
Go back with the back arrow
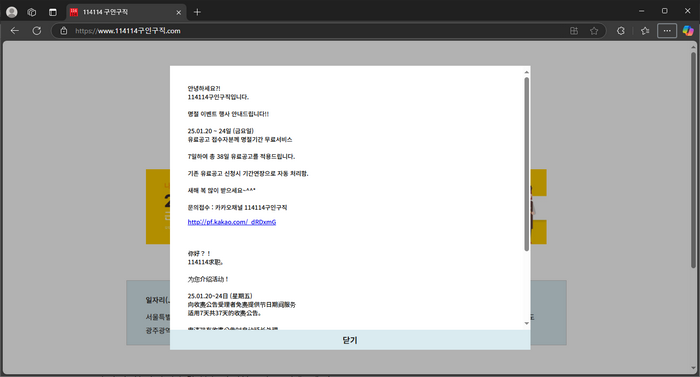click(x=15, y=31)
